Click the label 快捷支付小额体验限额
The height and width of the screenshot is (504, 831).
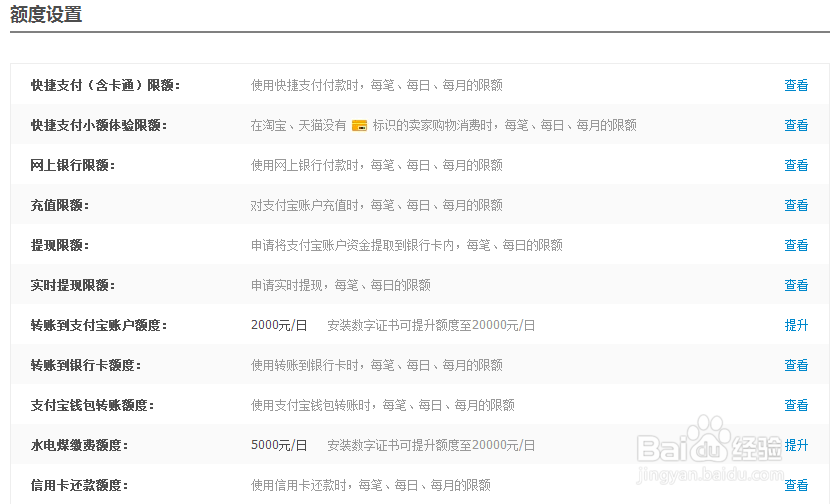(99, 126)
